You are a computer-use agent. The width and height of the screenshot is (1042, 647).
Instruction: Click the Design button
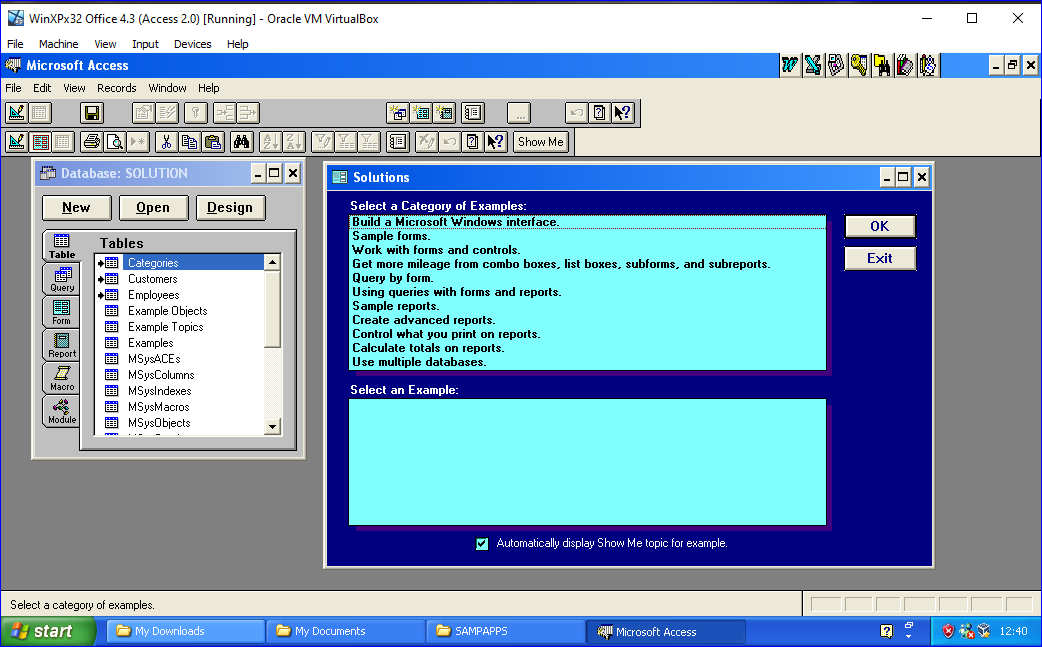[230, 208]
